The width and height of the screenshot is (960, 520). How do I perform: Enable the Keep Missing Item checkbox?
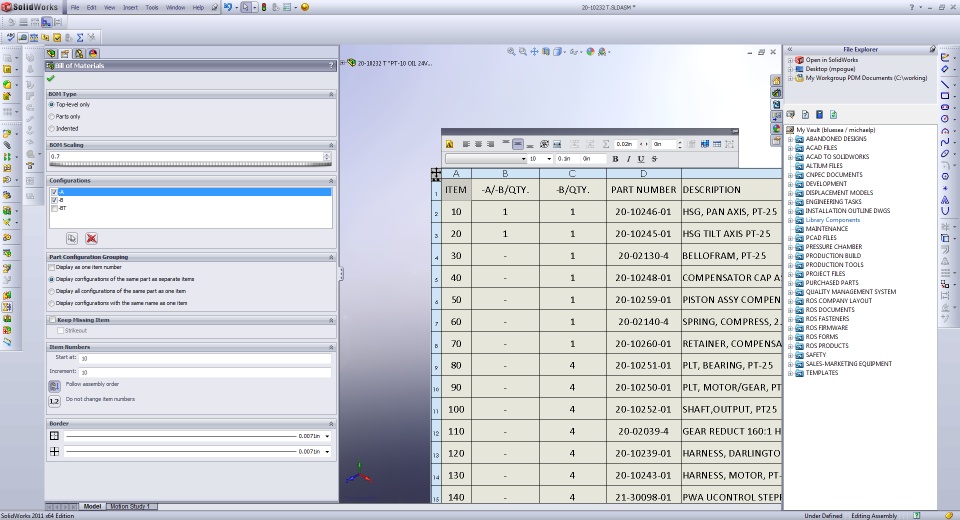click(x=53, y=320)
